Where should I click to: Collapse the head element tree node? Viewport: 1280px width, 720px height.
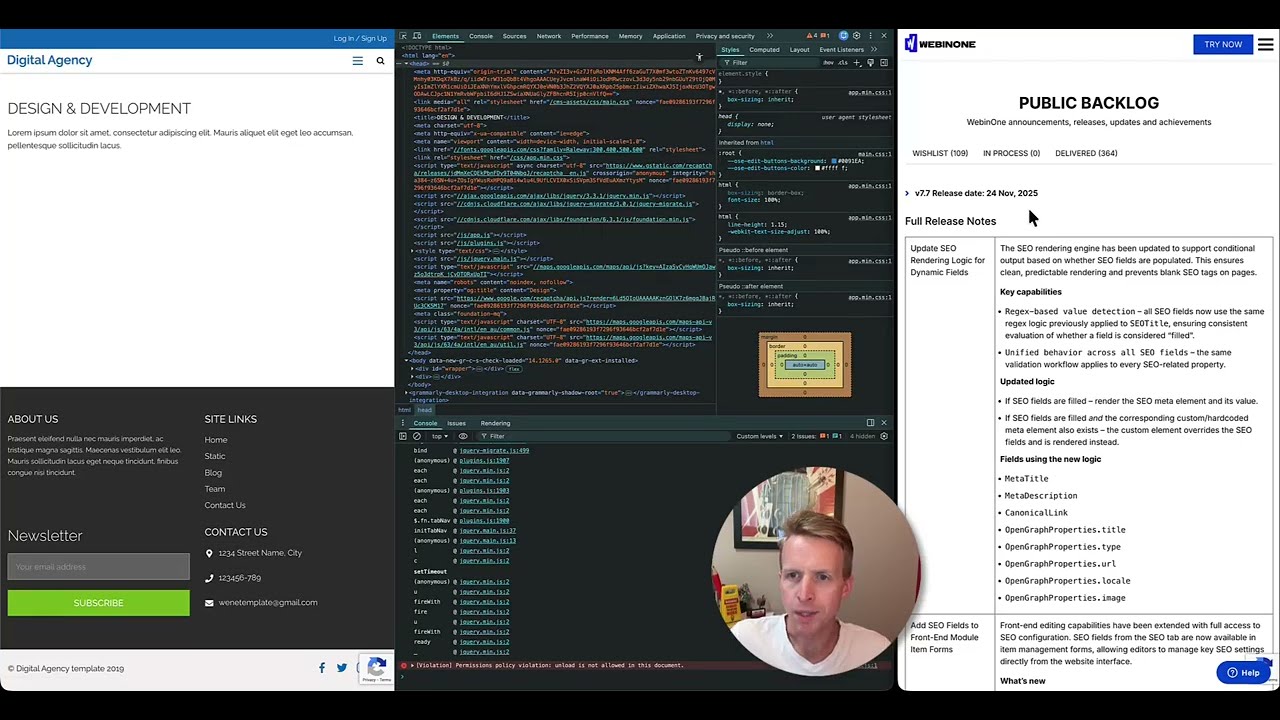pos(407,63)
